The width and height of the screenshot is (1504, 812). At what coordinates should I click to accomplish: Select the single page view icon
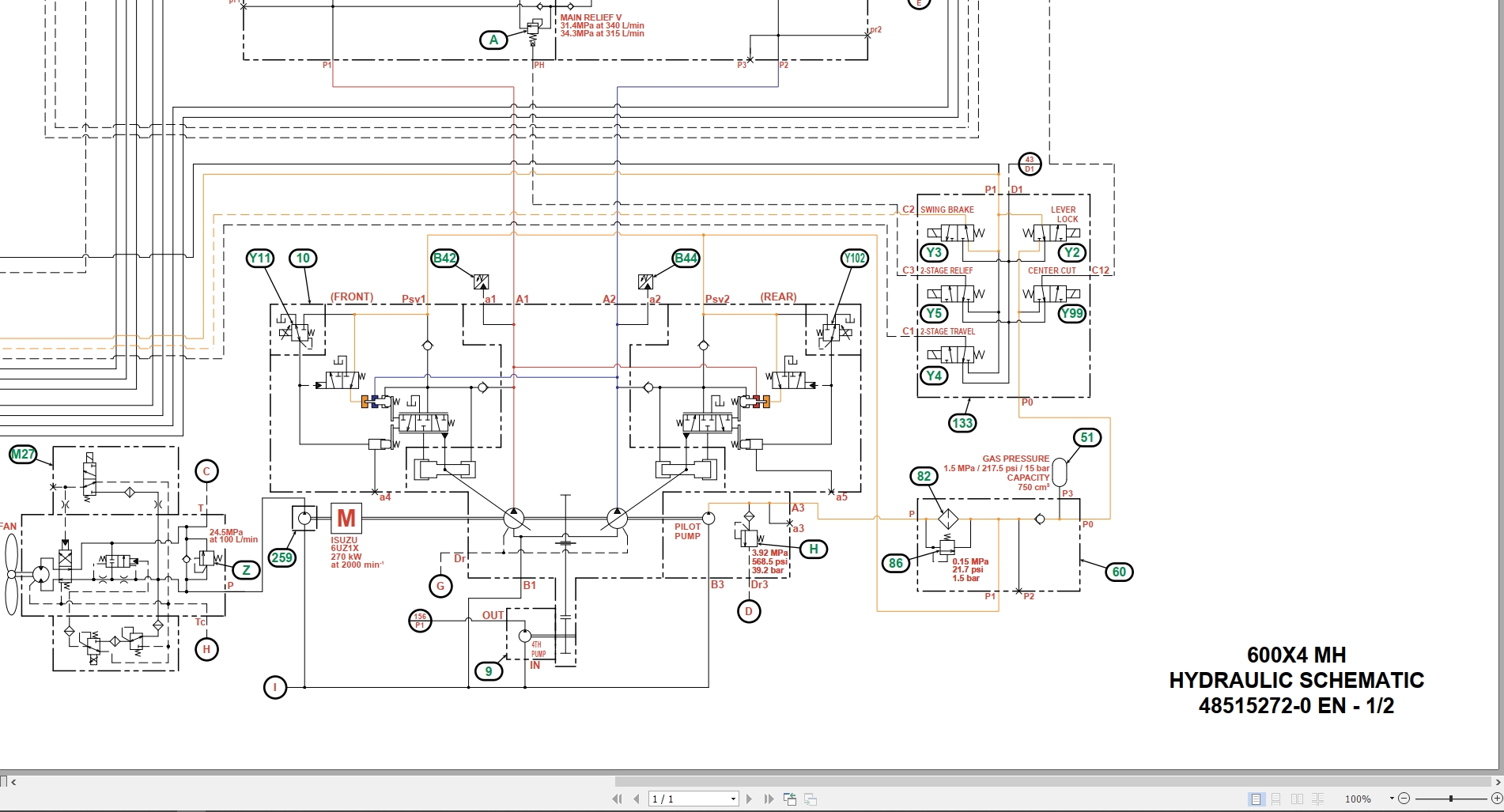click(x=1255, y=799)
